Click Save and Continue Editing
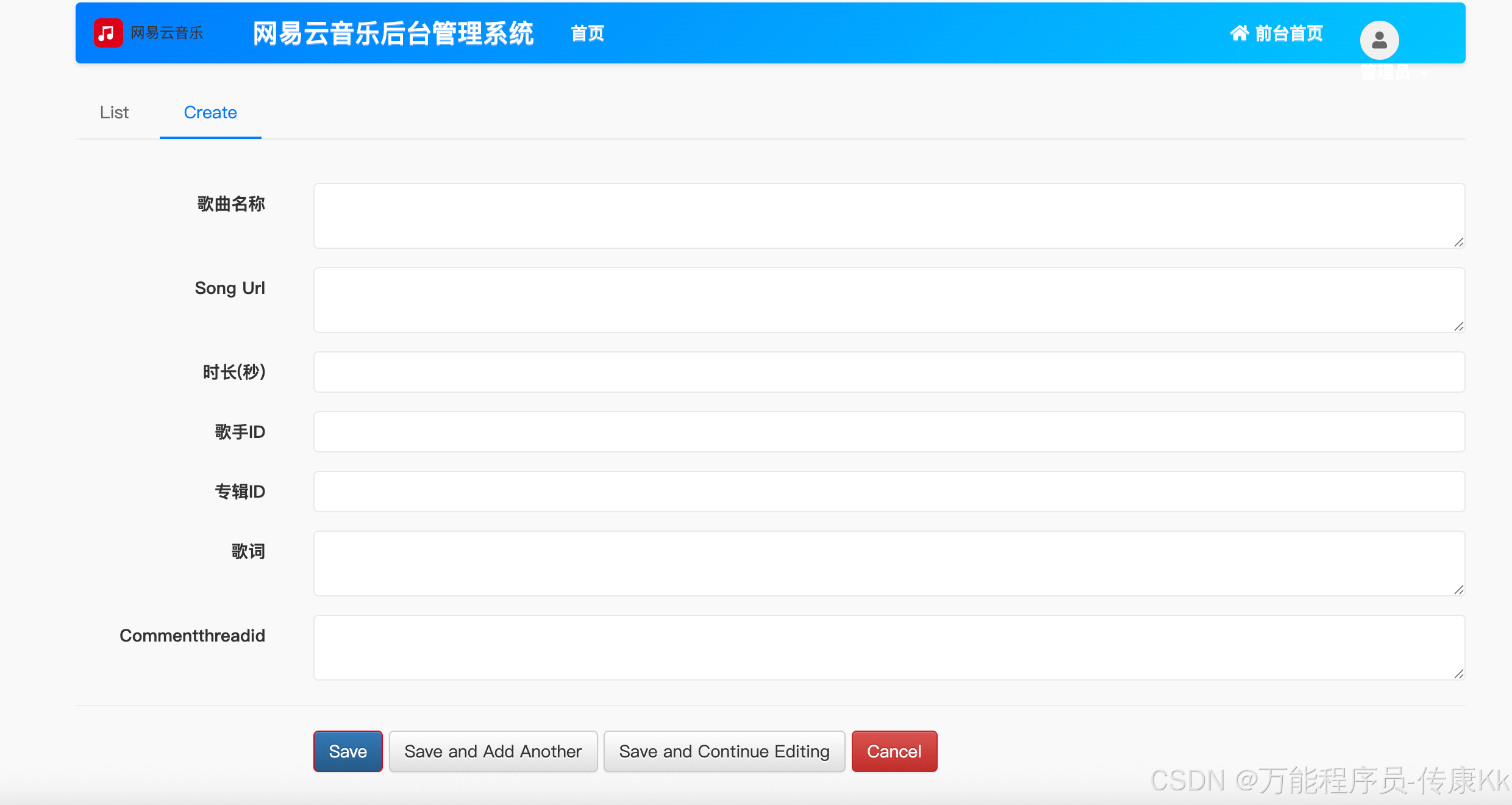The width and height of the screenshot is (1512, 805). click(x=724, y=751)
